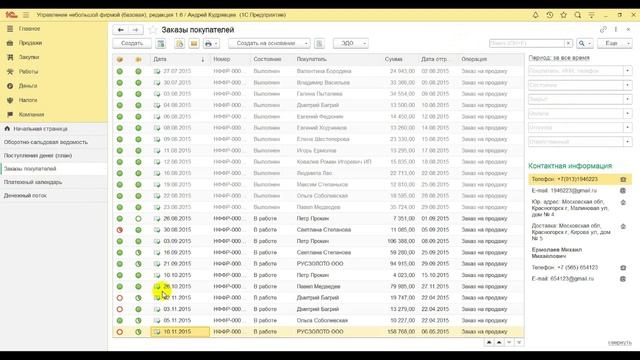The width and height of the screenshot is (640, 360).
Task: Click the list icon beside Создать
Action: pos(161,43)
